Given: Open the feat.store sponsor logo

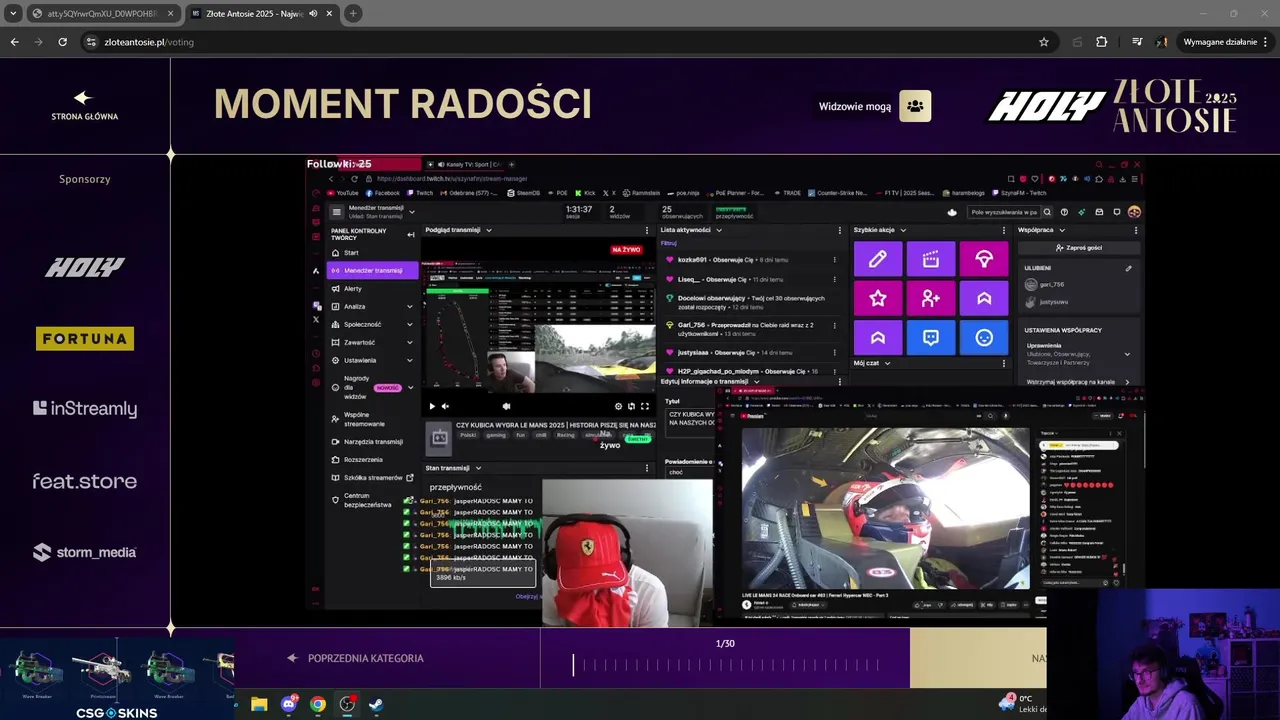Looking at the screenshot, I should click(x=84, y=481).
